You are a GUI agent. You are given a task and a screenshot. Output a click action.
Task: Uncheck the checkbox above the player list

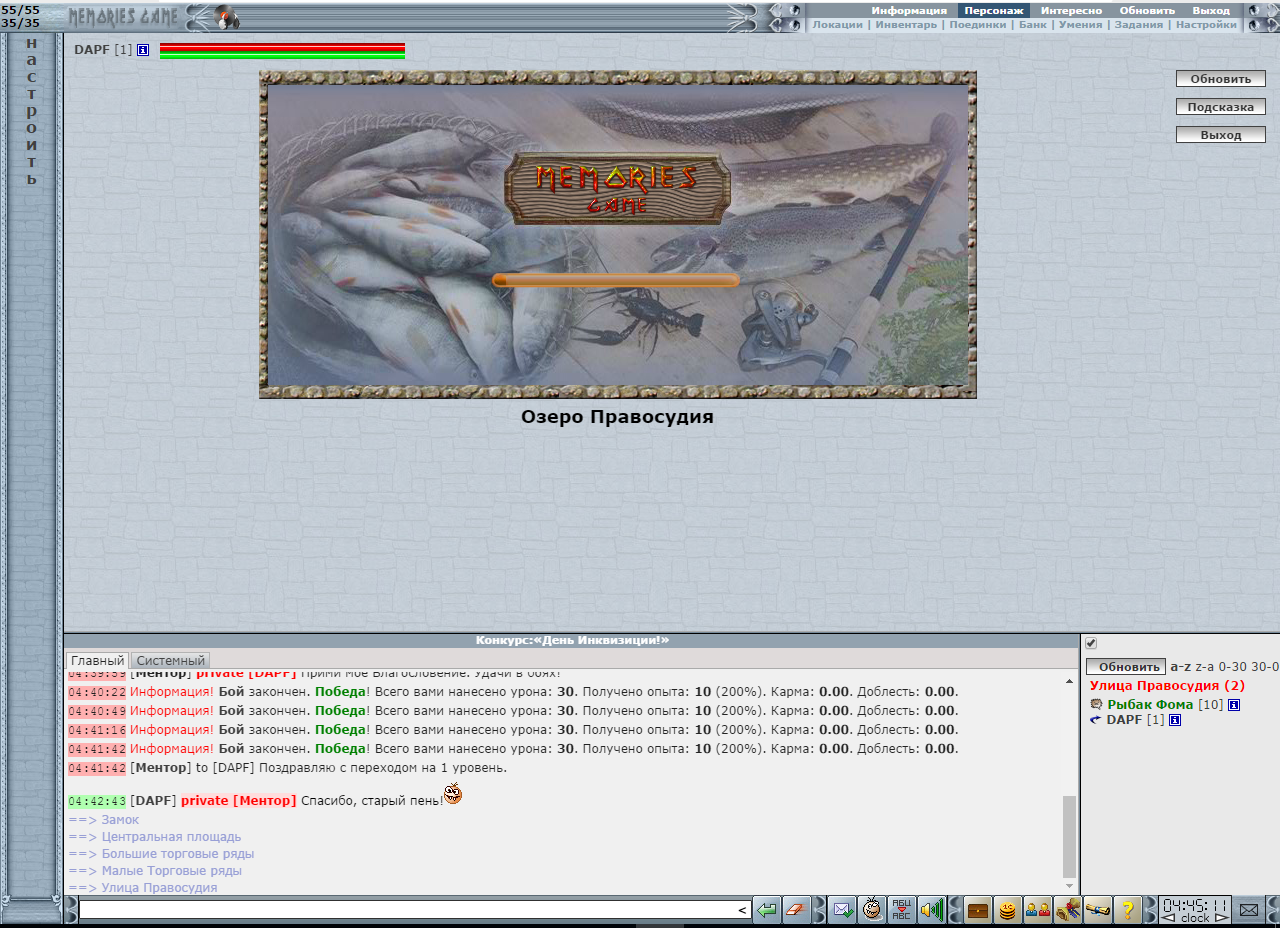coord(1091,643)
